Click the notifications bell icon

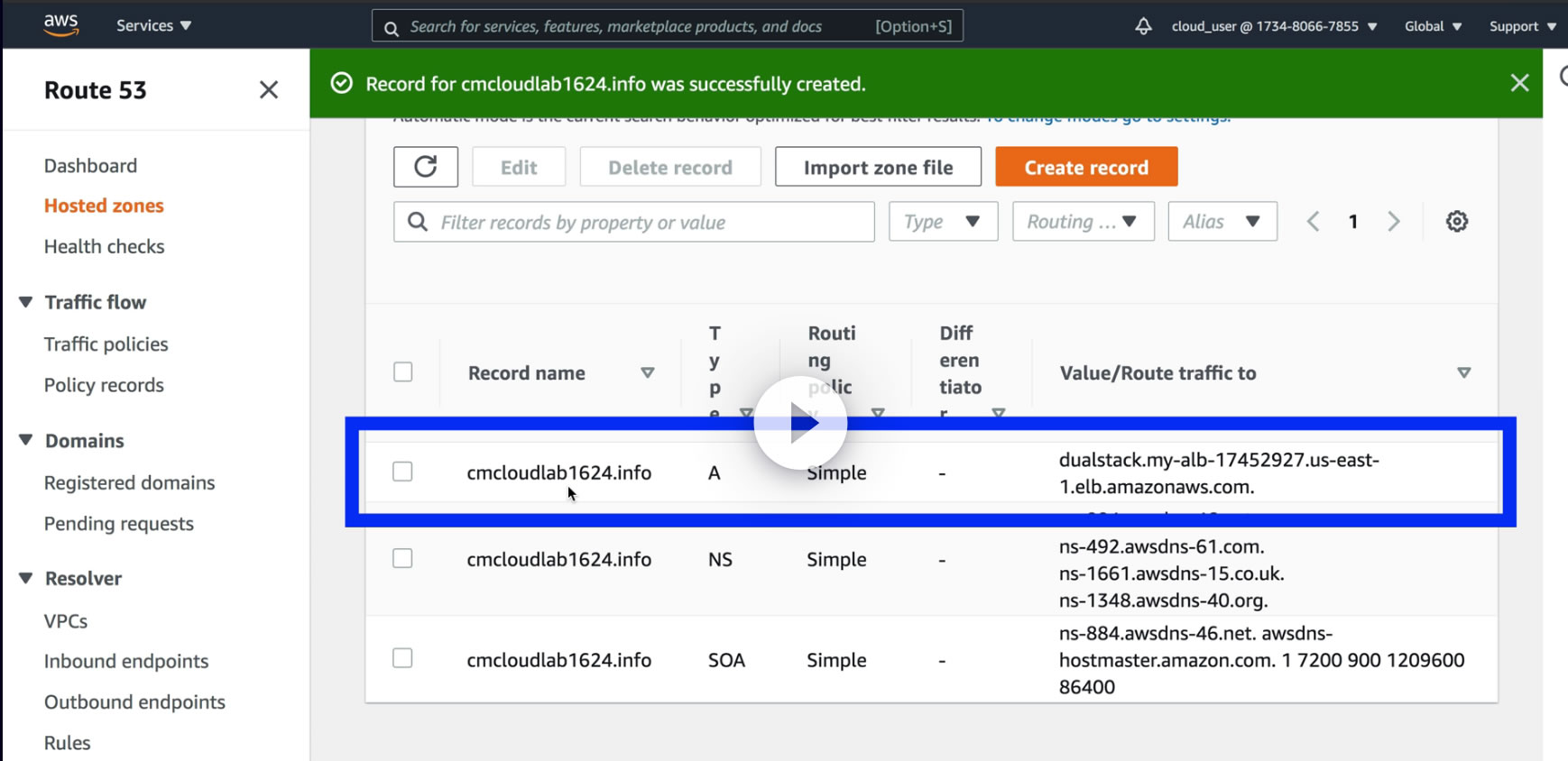pos(1143,26)
